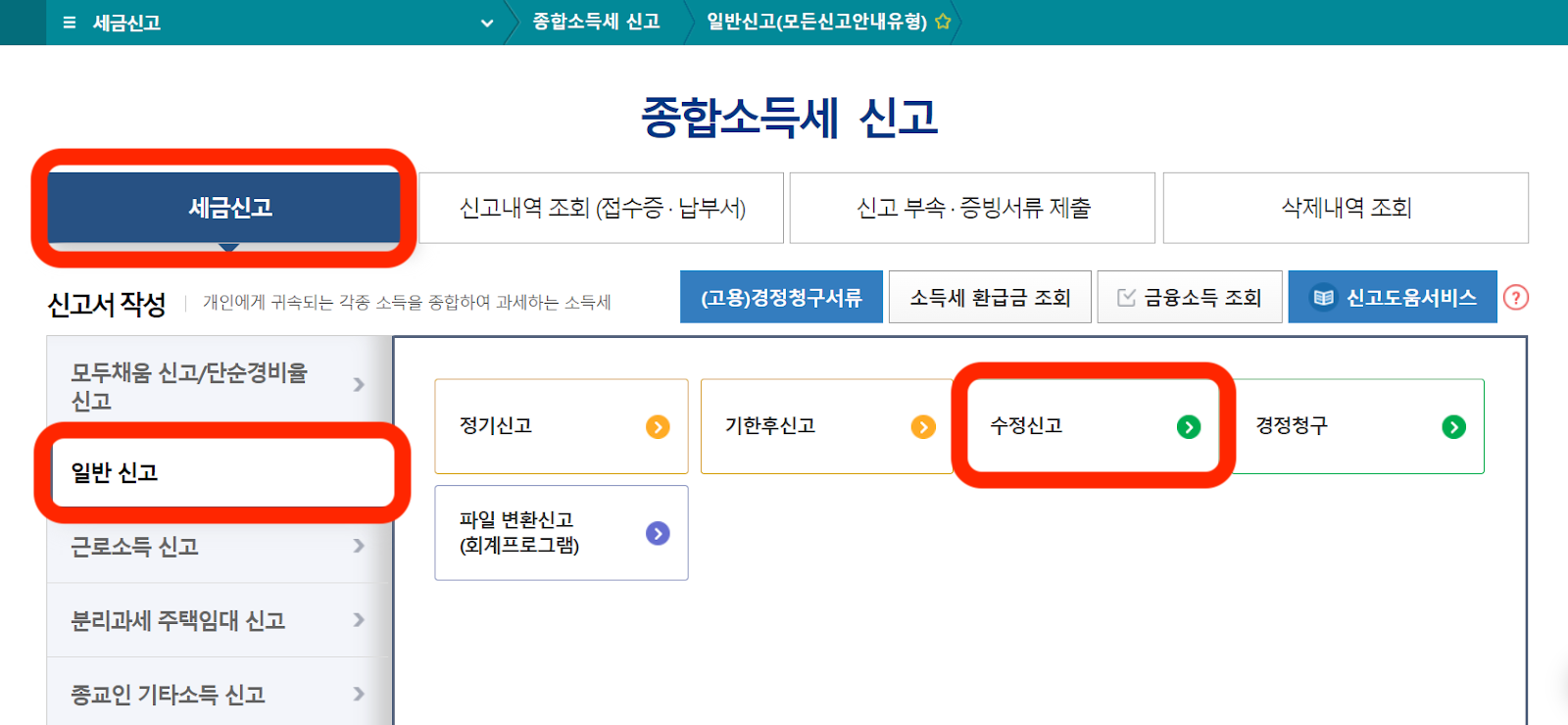Viewport: 1568px width, 725px height.
Task: Click the orange arrow icon on 기한후신고
Action: pyautogui.click(x=923, y=427)
